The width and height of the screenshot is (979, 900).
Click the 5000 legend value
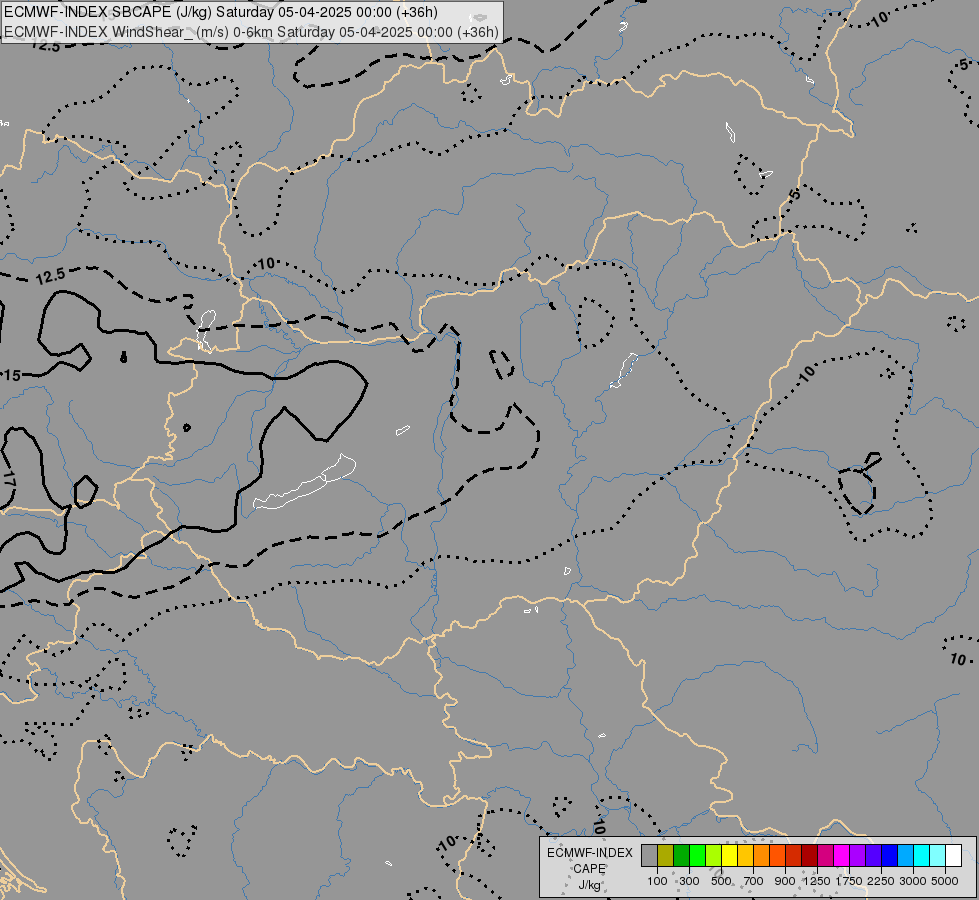[x=945, y=881]
